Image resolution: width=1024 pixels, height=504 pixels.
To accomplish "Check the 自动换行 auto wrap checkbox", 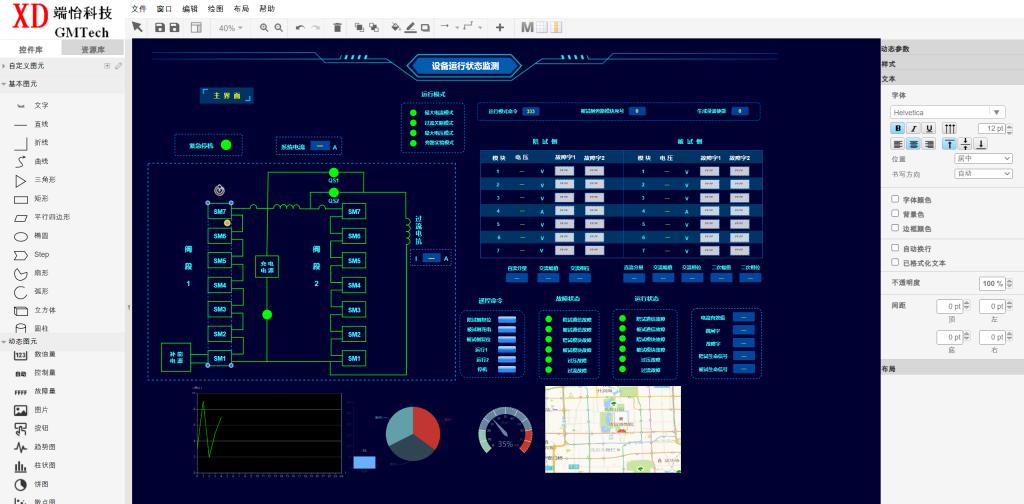I will point(895,247).
